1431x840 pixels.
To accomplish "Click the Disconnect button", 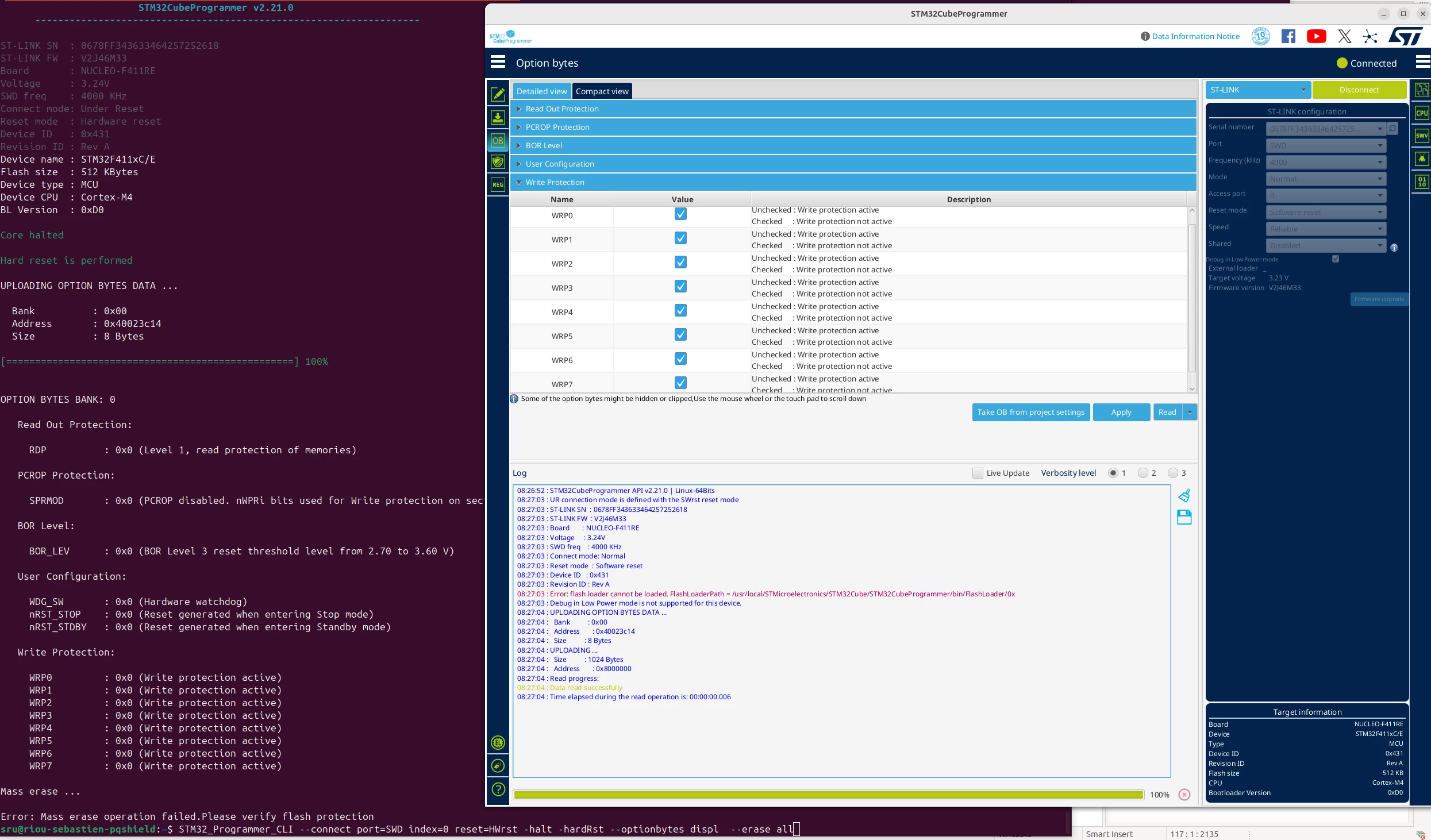I will 1359,90.
